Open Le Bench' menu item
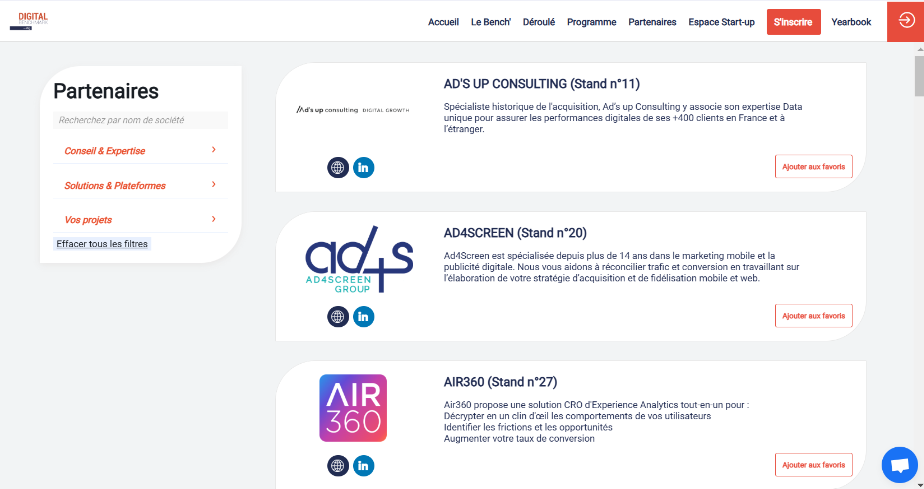 (490, 22)
